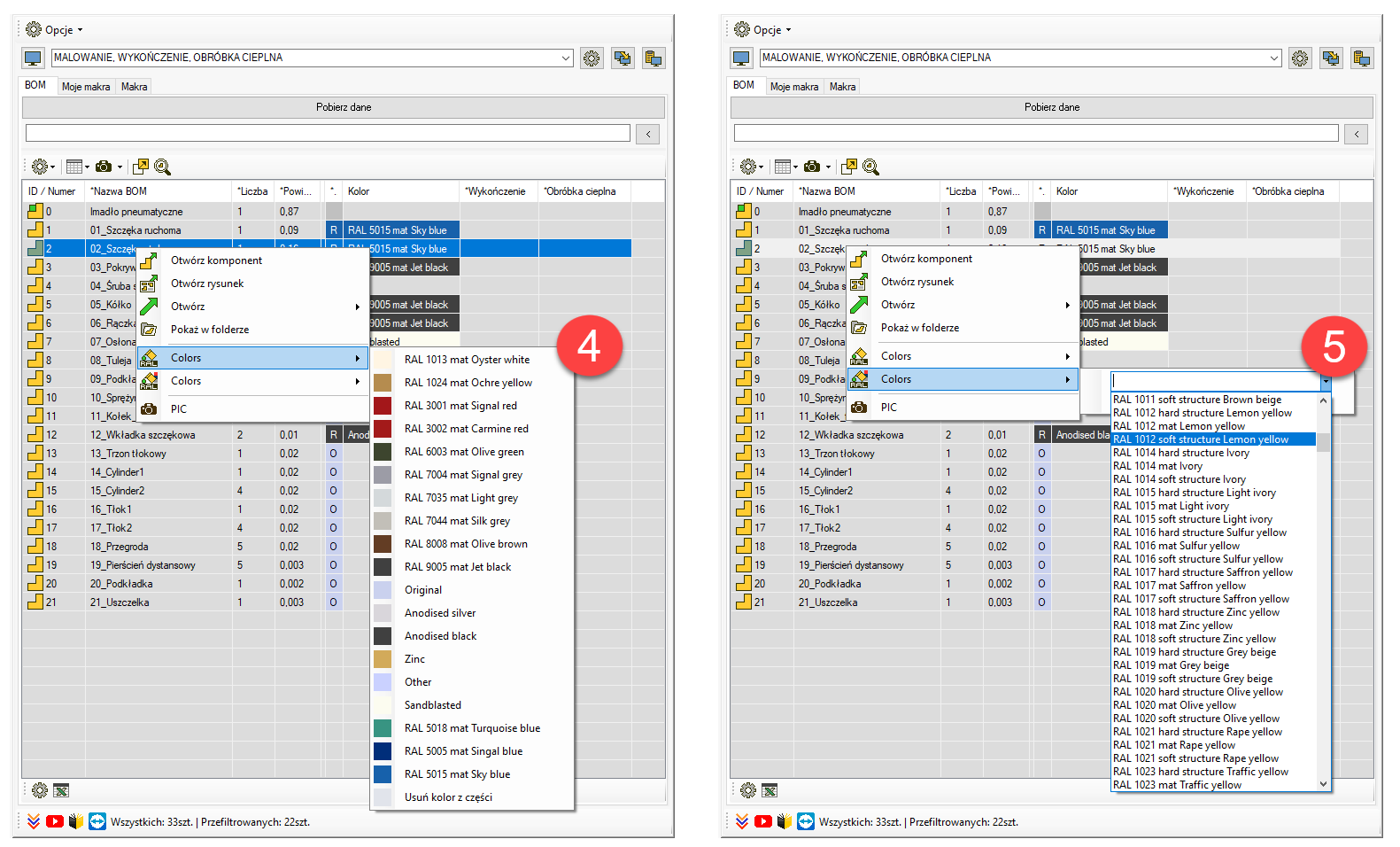Focus the search field in left panel
This screenshot has height=847, width=1400.
(328, 133)
